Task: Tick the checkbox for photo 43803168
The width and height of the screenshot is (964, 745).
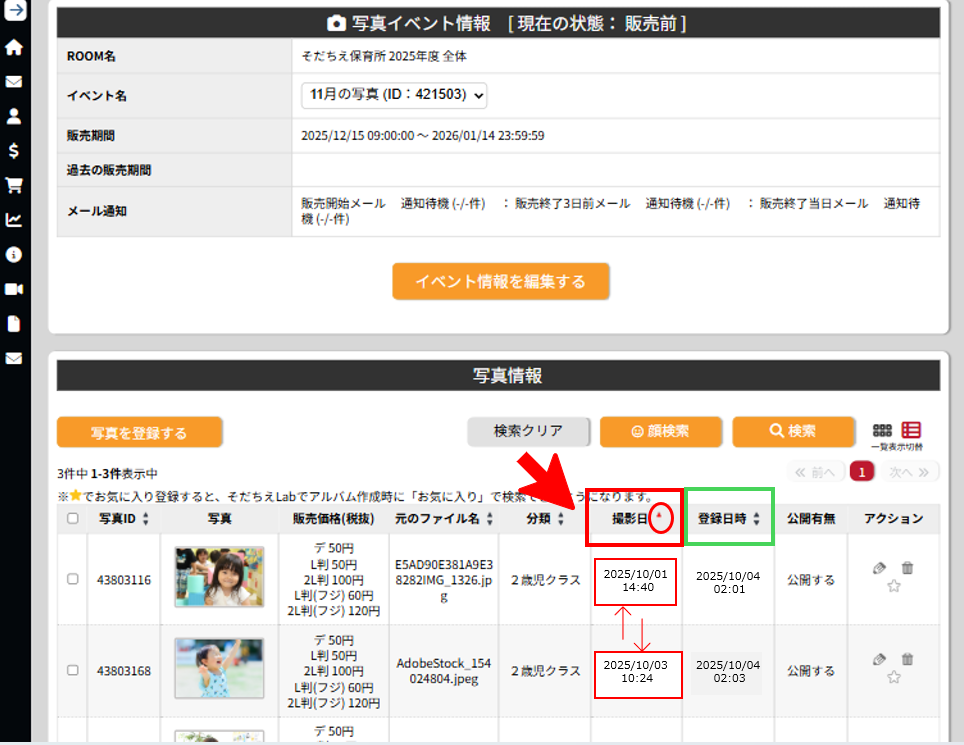Action: [72, 670]
